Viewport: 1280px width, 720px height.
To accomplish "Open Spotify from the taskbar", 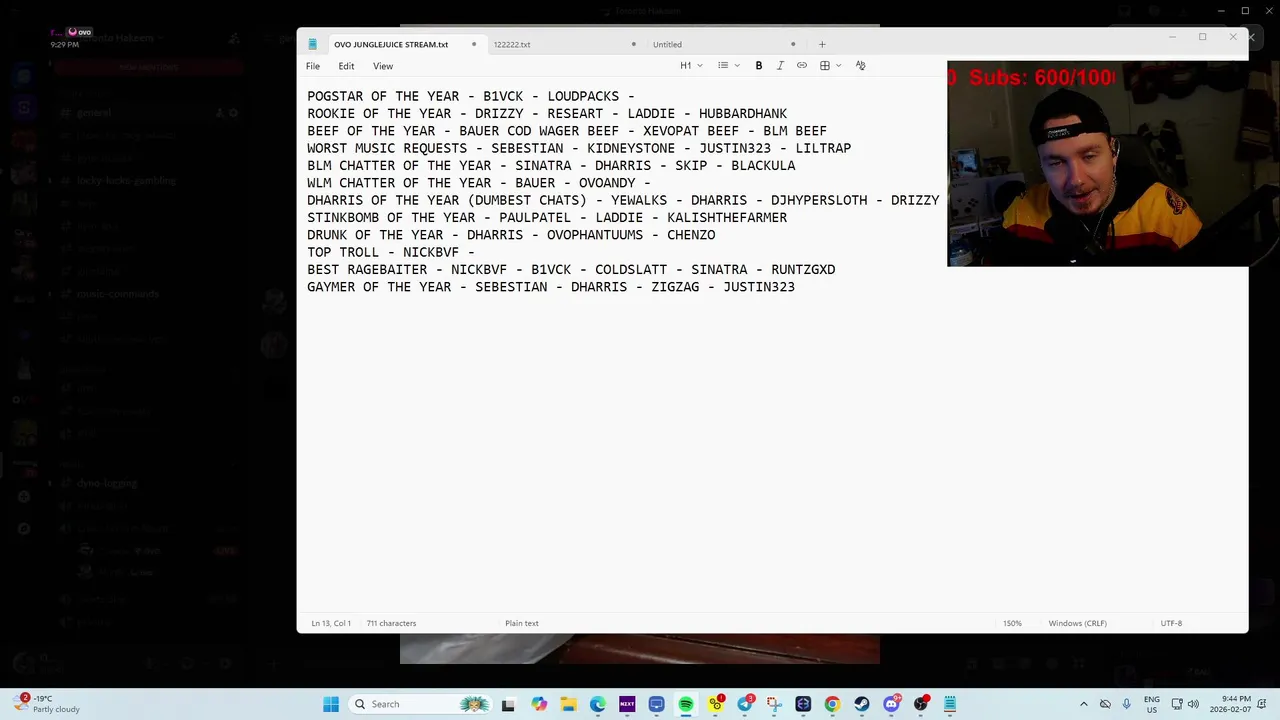I will [686, 704].
